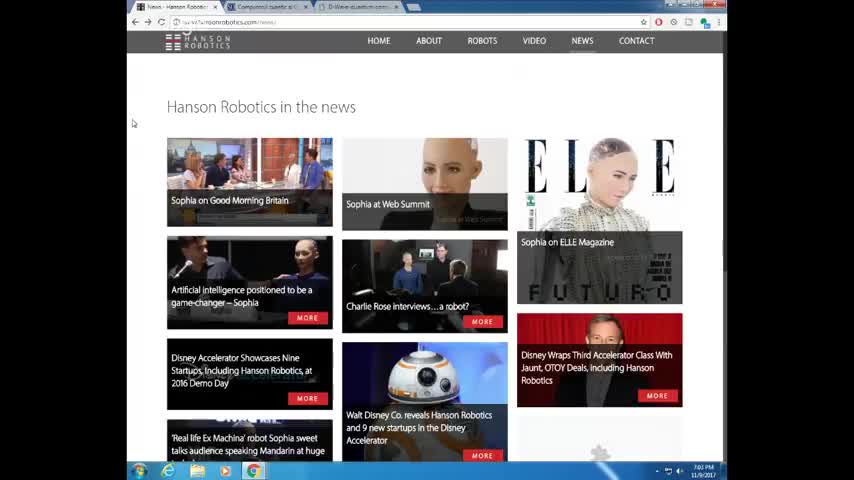Click MORE on Walt Disney Co. reveals card
The image size is (854, 480).
483,455
